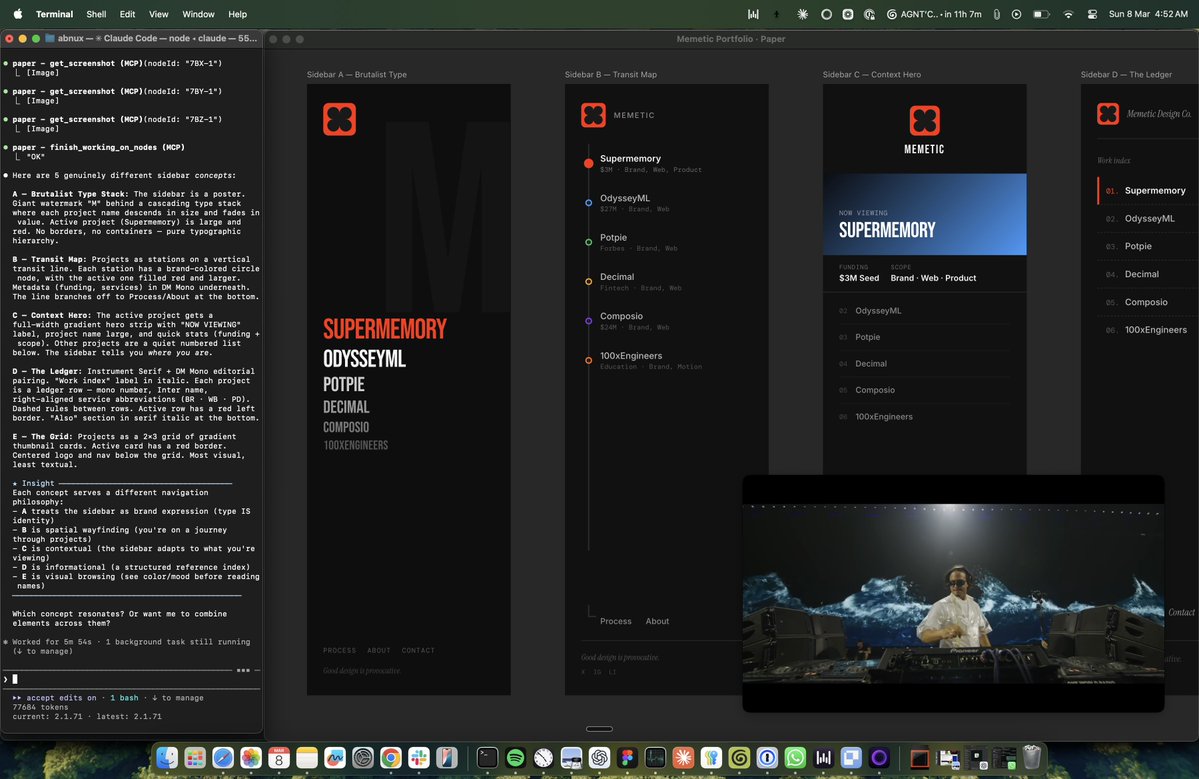Click the date and time in menu bar
1199x779 pixels.
1148,14
